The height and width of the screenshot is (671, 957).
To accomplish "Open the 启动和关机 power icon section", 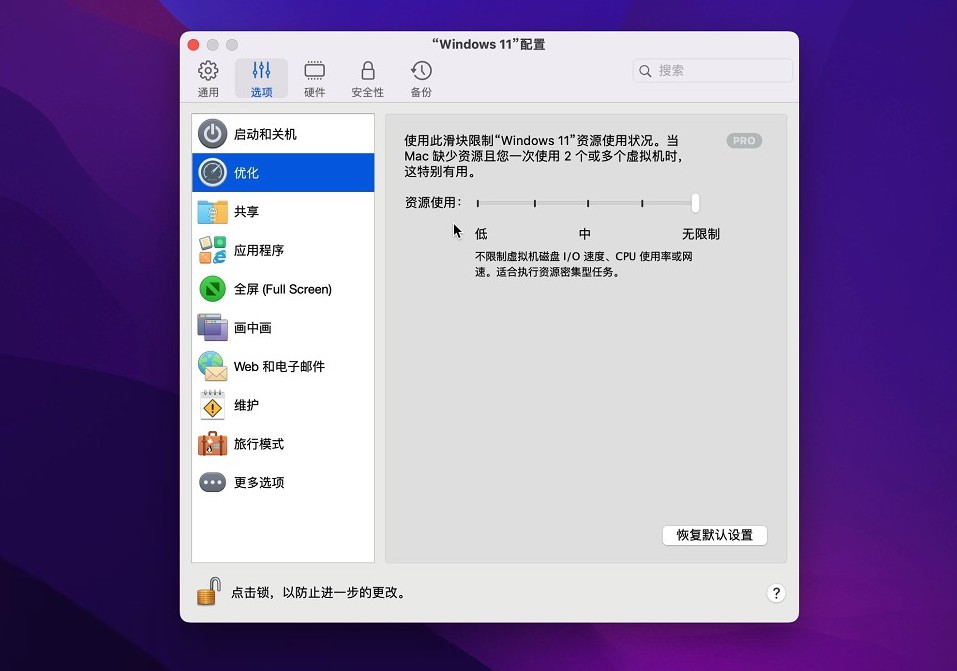I will 212,134.
